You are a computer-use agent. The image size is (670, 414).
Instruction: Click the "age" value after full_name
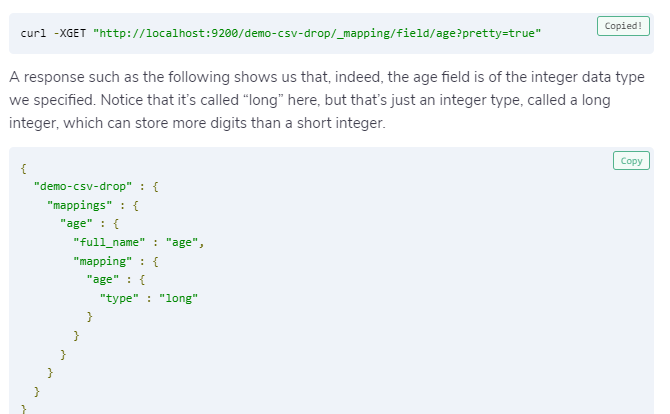coord(182,242)
